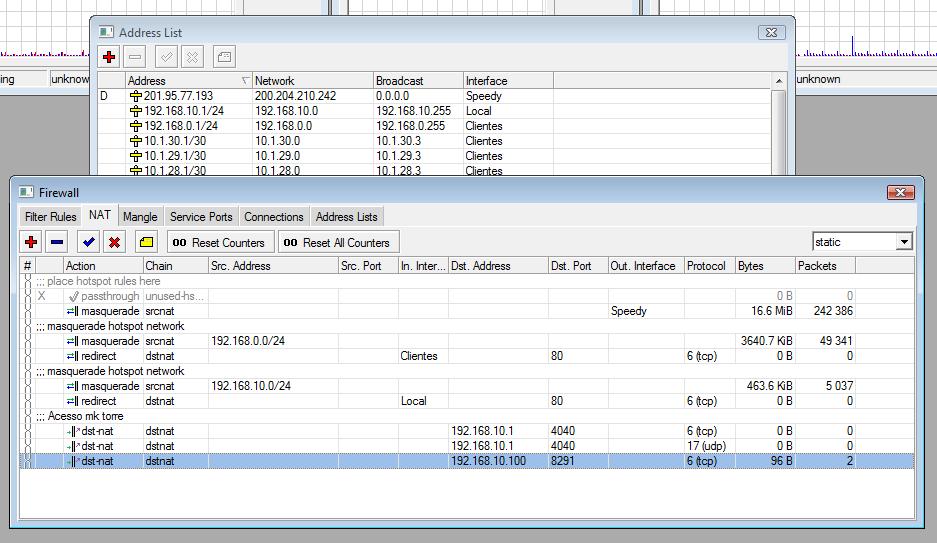Add comment to NAT rule yellow icon
Image resolution: width=937 pixels, height=543 pixels.
pyautogui.click(x=146, y=242)
